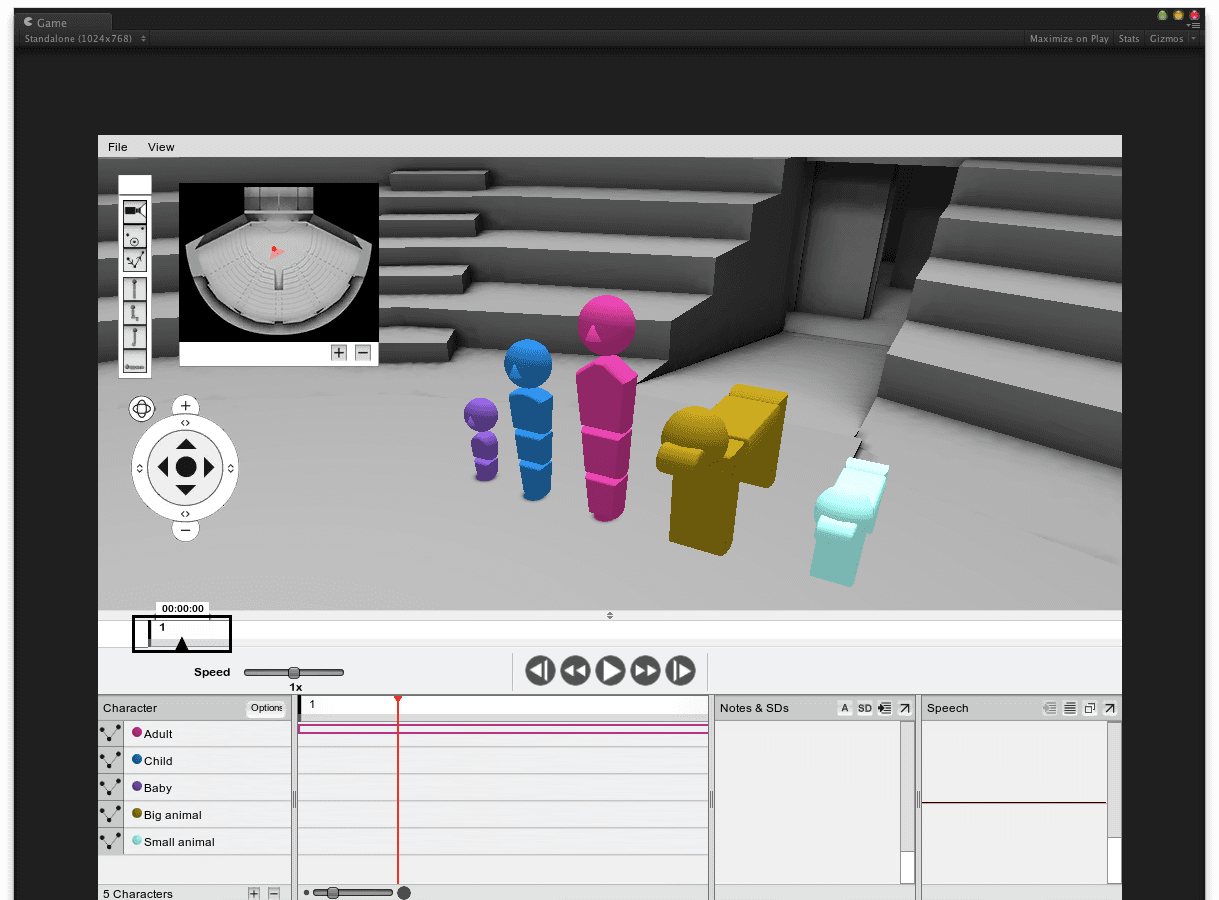Select the camera view tool icon
Screen dimensions: 1219x900
[x=135, y=212]
